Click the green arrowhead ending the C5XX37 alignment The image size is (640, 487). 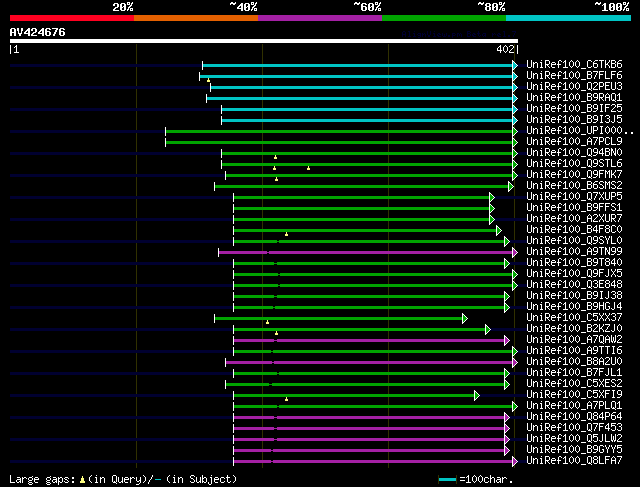464,318
